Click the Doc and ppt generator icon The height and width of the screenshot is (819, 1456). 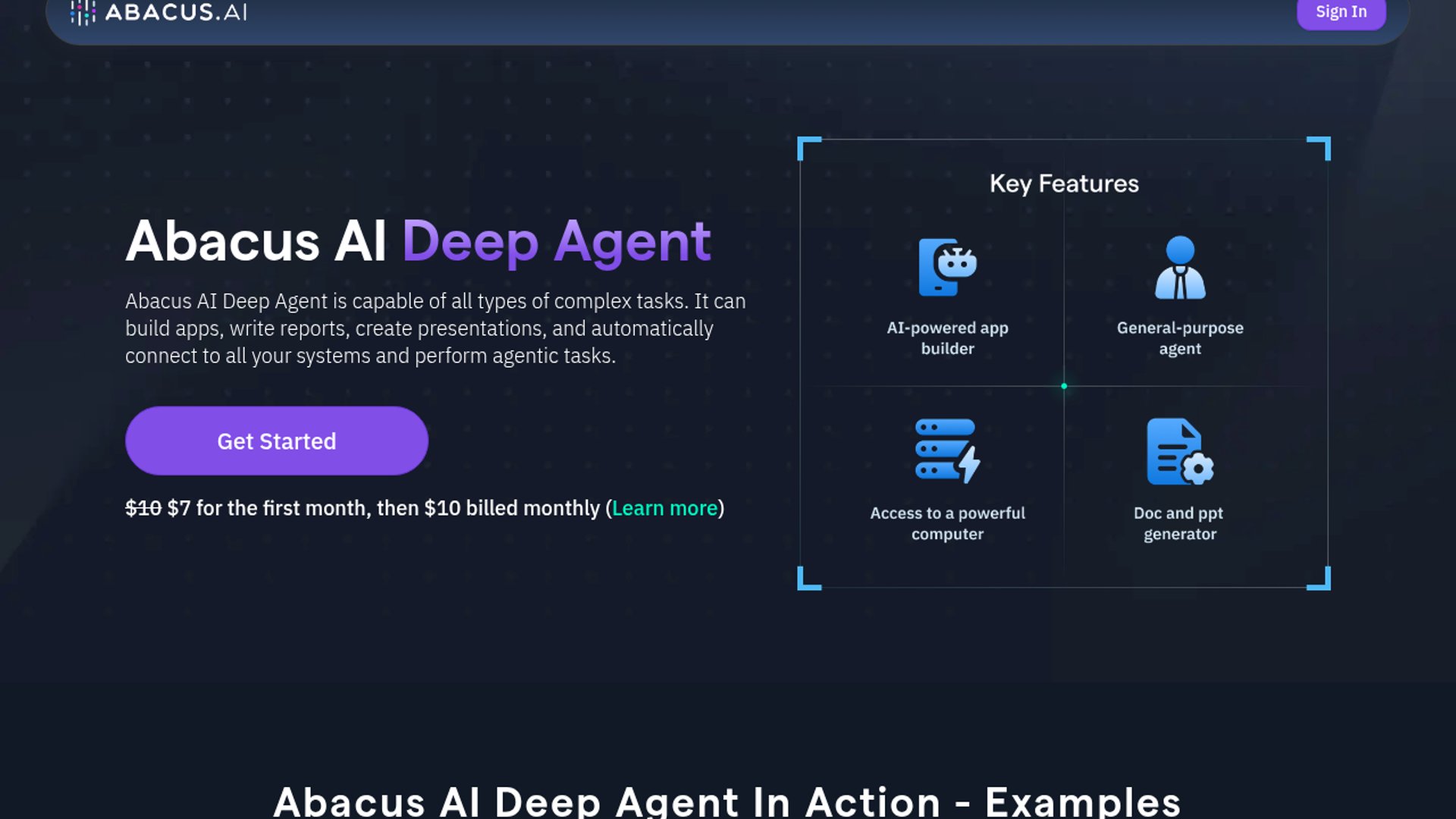[x=1180, y=451]
